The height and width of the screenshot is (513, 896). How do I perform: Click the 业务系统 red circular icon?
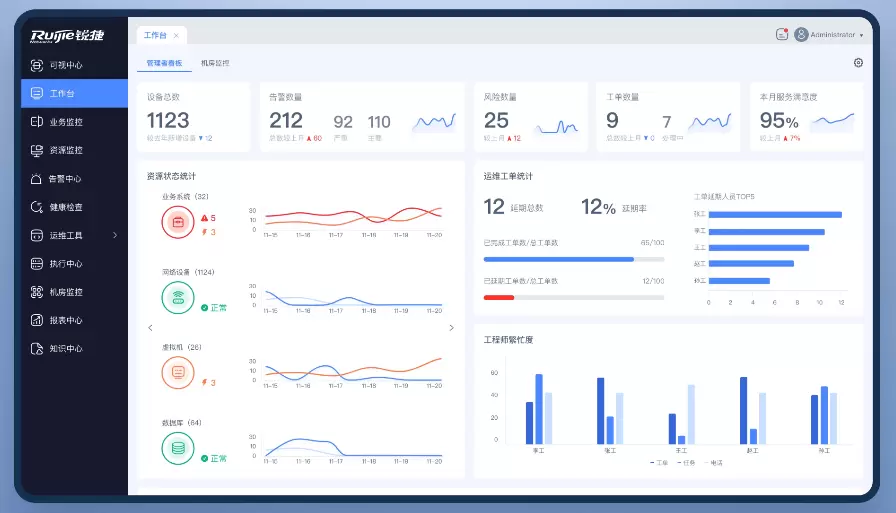click(x=178, y=222)
